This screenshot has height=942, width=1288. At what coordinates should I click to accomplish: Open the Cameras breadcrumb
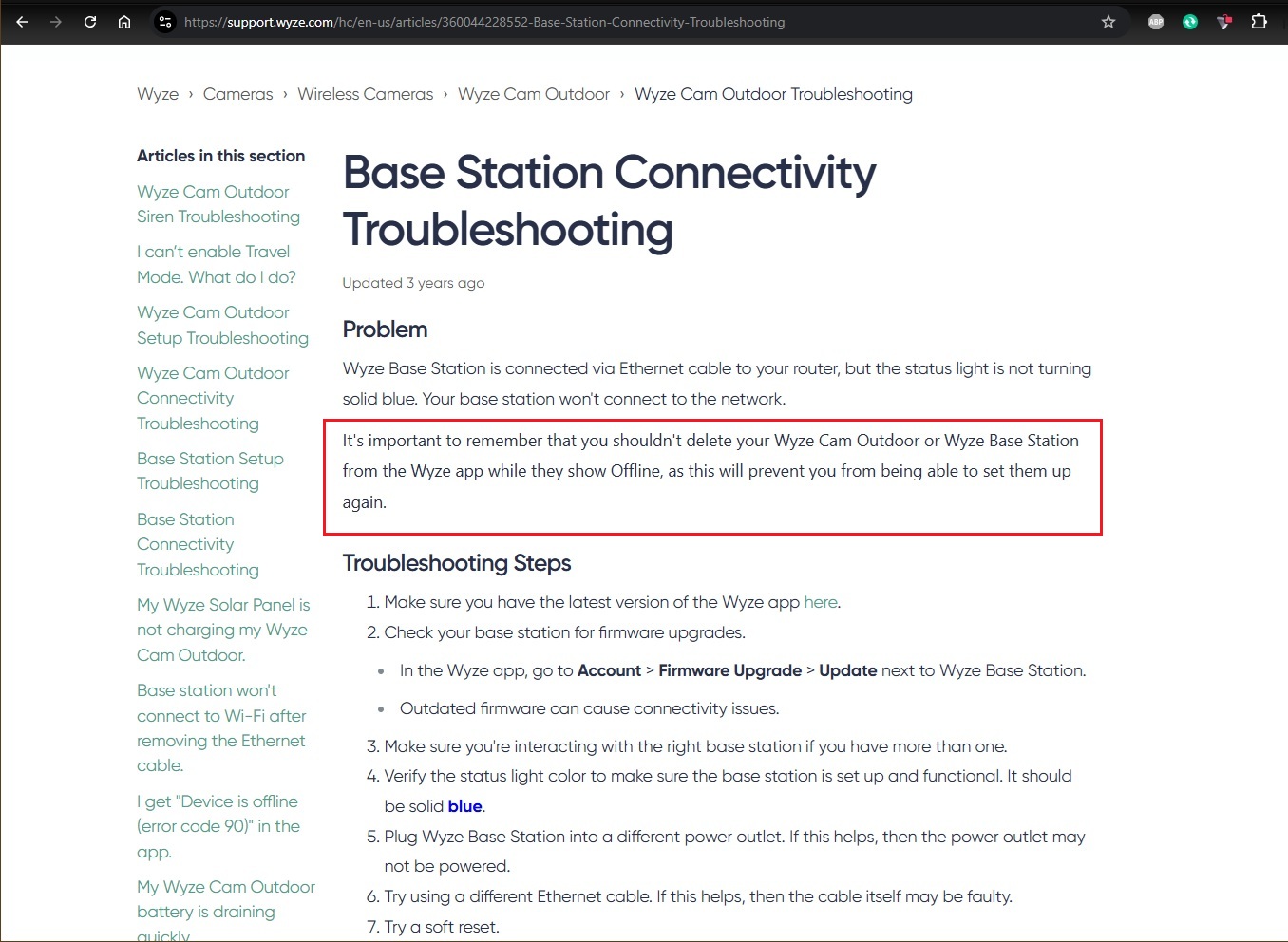237,94
